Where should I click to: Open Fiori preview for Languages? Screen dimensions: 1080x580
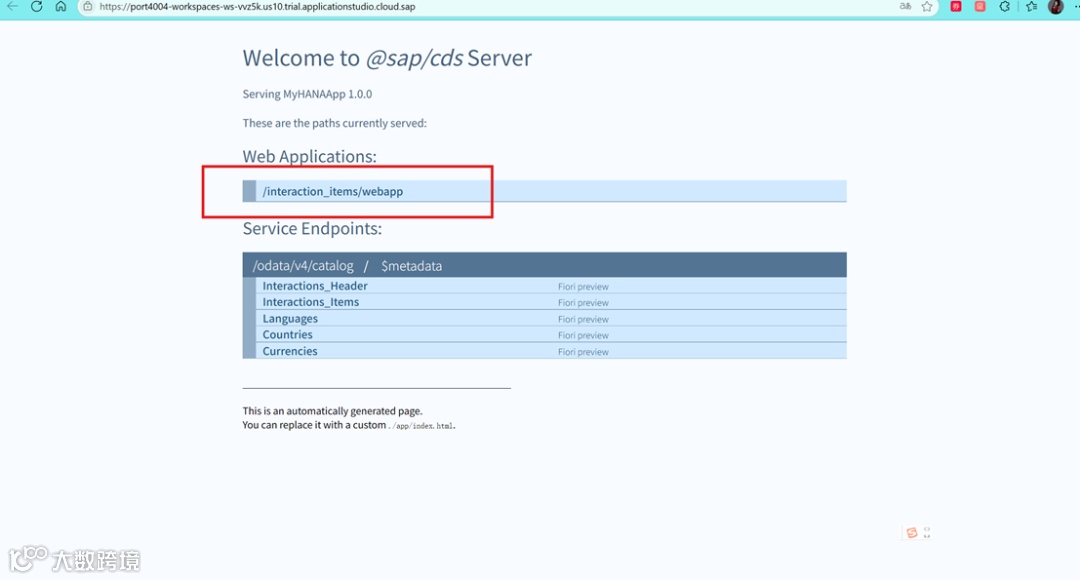tap(583, 319)
